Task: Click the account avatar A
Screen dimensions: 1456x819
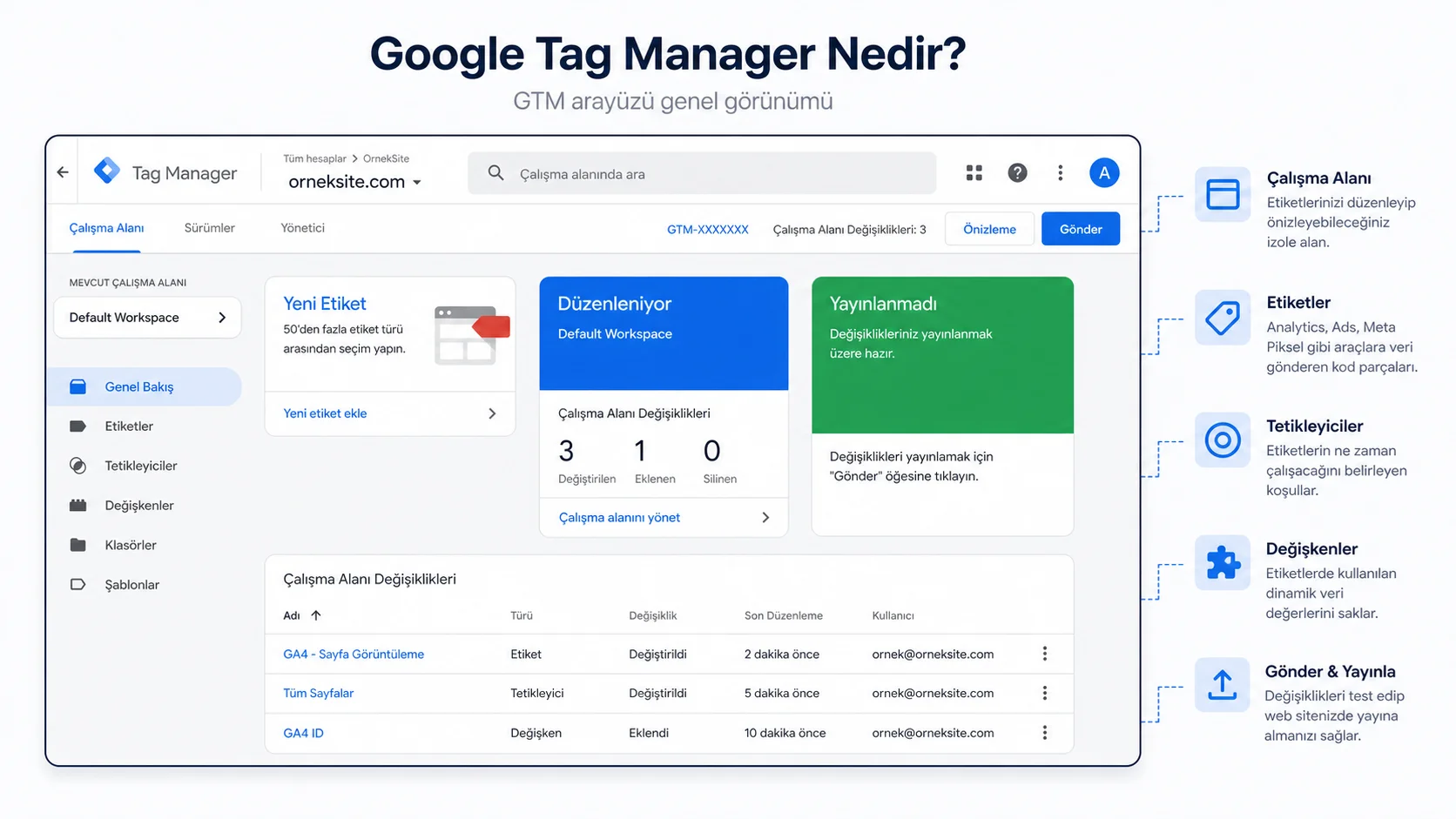Action: 1104,172
